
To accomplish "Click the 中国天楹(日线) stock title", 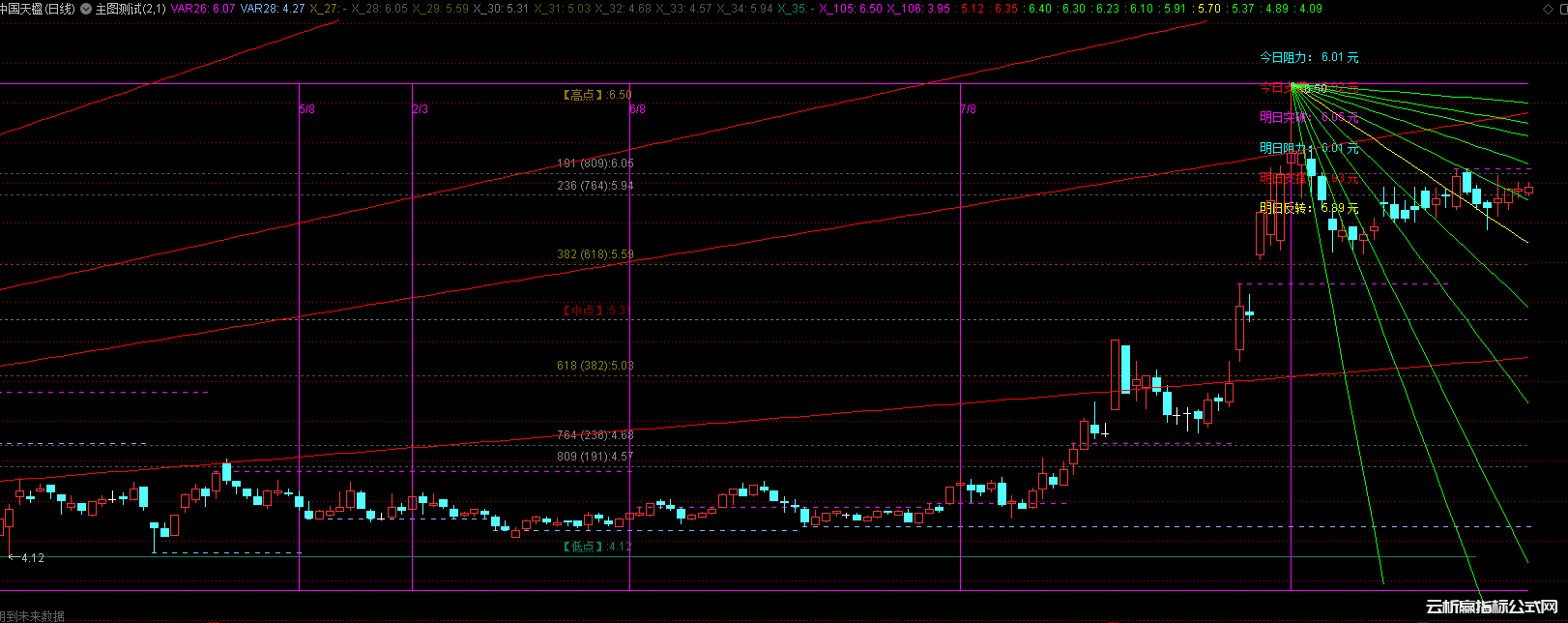I will [38, 9].
